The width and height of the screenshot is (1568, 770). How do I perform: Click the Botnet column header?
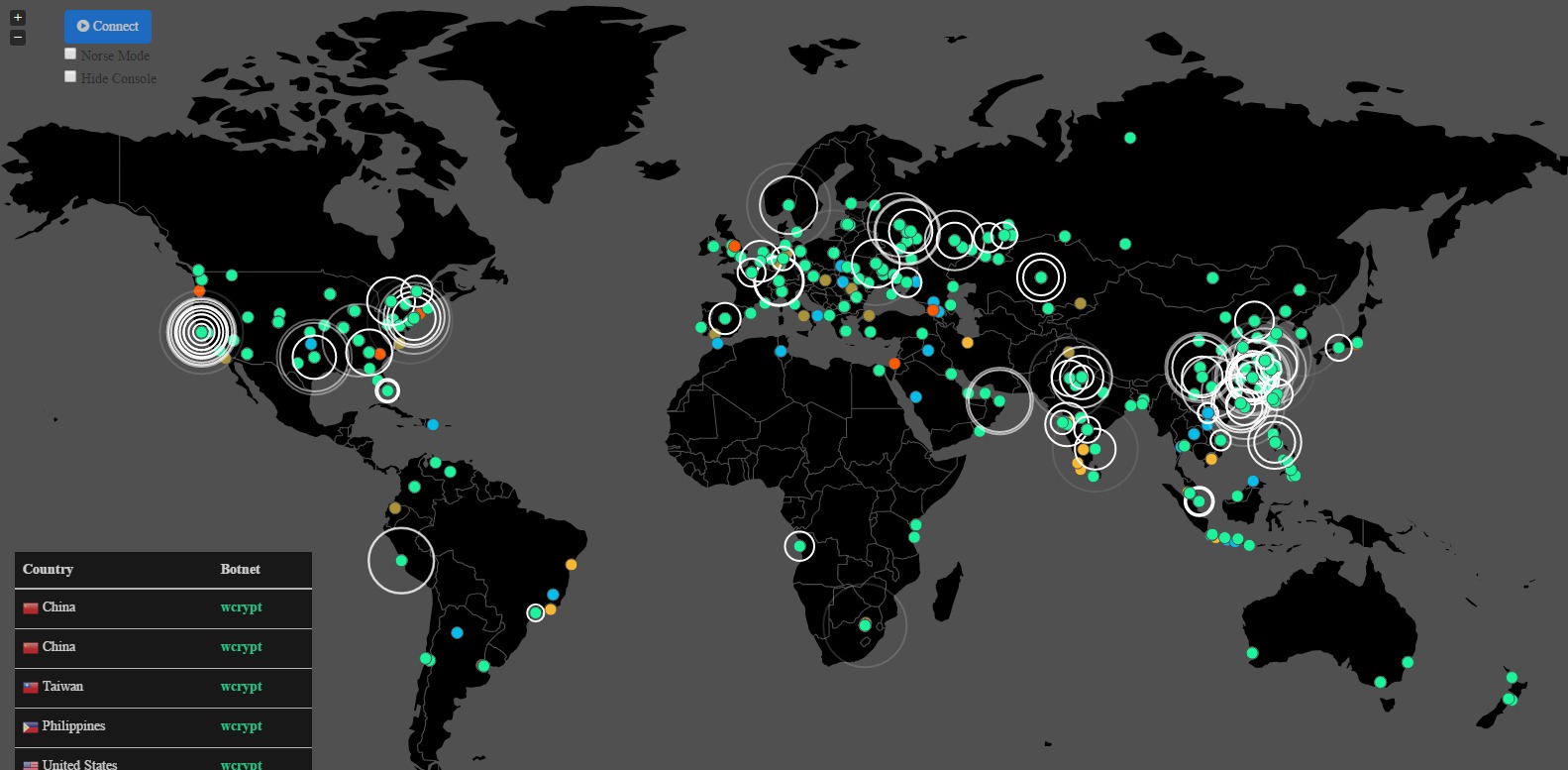(241, 569)
